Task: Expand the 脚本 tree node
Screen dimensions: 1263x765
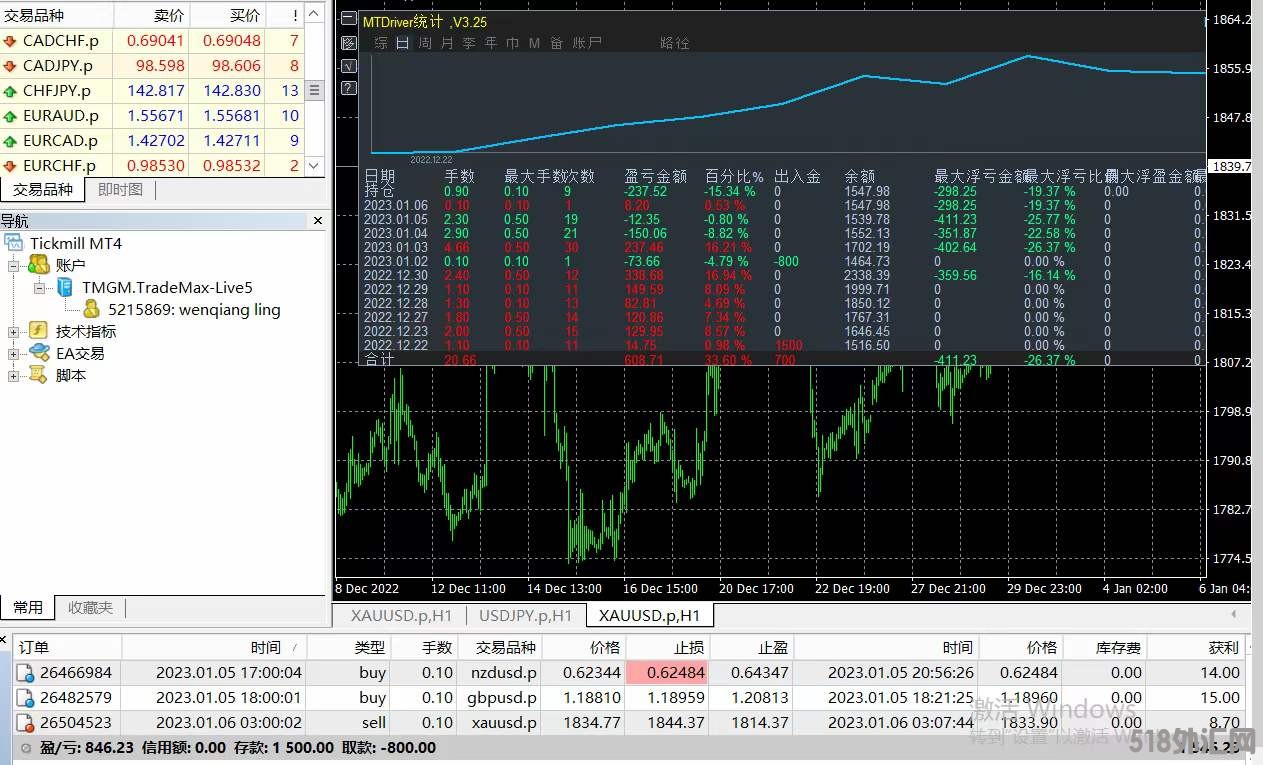Action: point(14,375)
